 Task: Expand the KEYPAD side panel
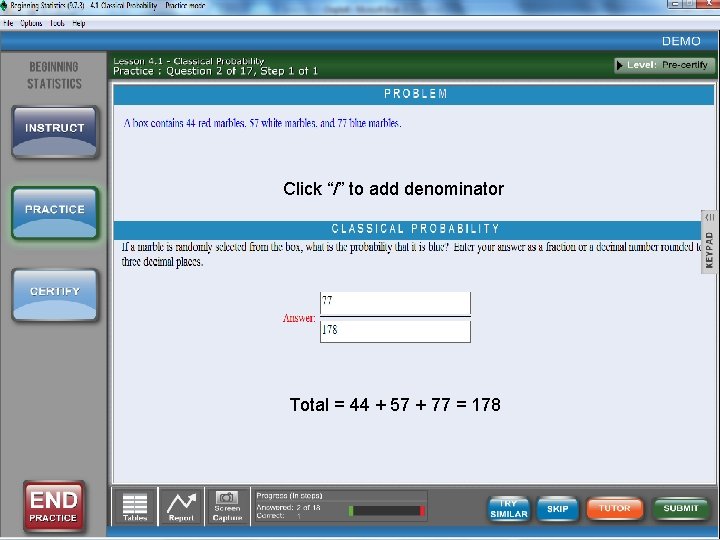709,242
